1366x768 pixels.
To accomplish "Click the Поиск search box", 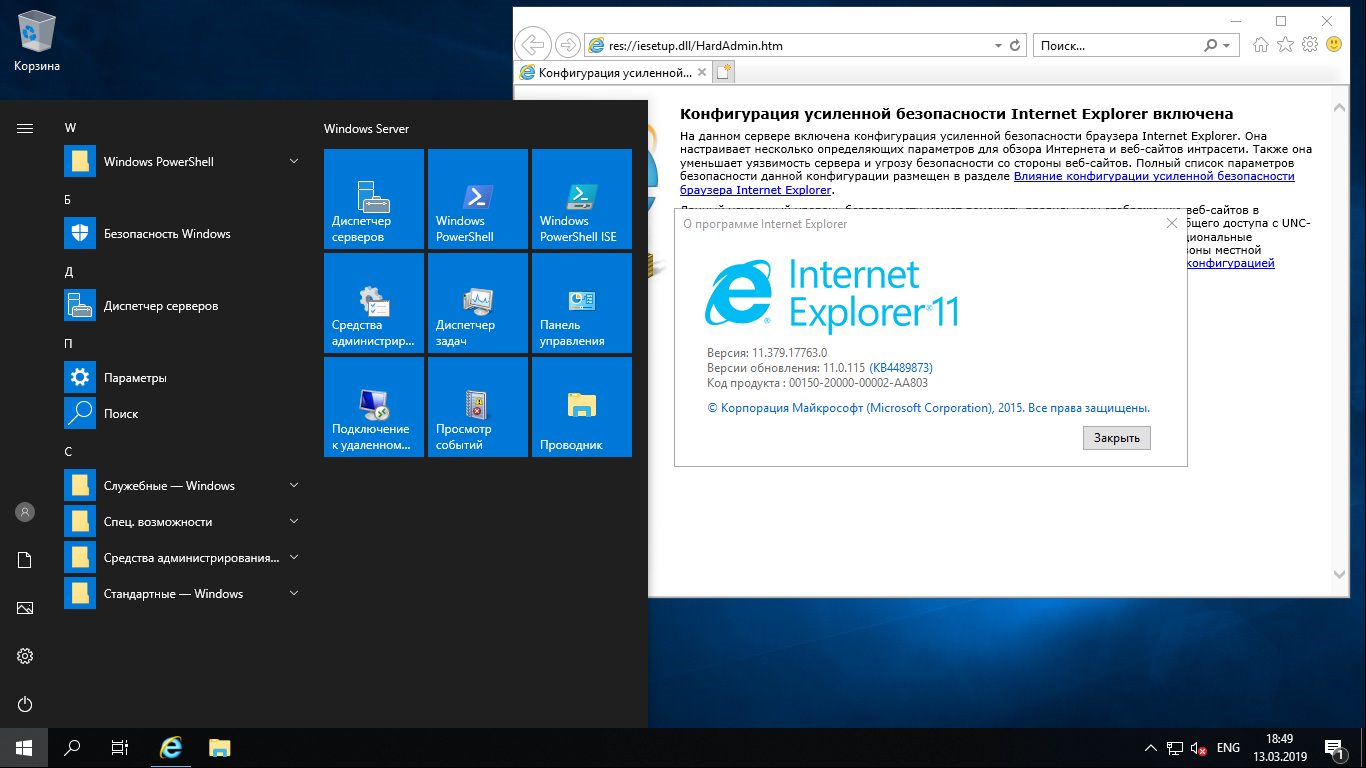I will point(1116,46).
